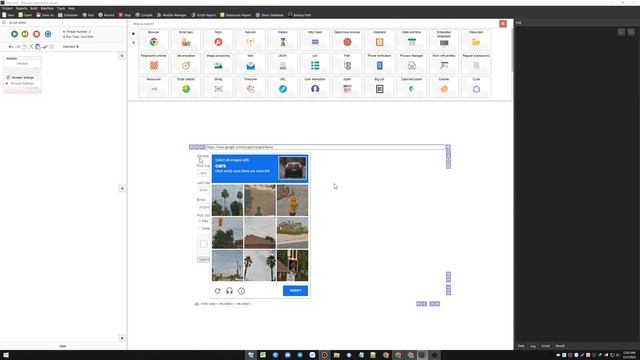Image resolution: width=640 pixels, height=360 pixels.
Task: Open the Resources module
Action: click(x=153, y=87)
